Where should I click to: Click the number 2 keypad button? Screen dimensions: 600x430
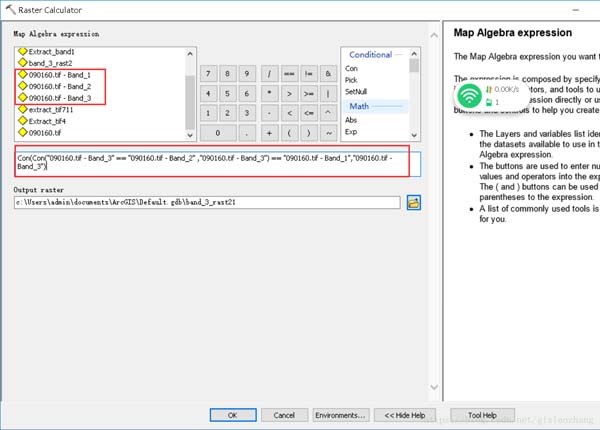227,113
